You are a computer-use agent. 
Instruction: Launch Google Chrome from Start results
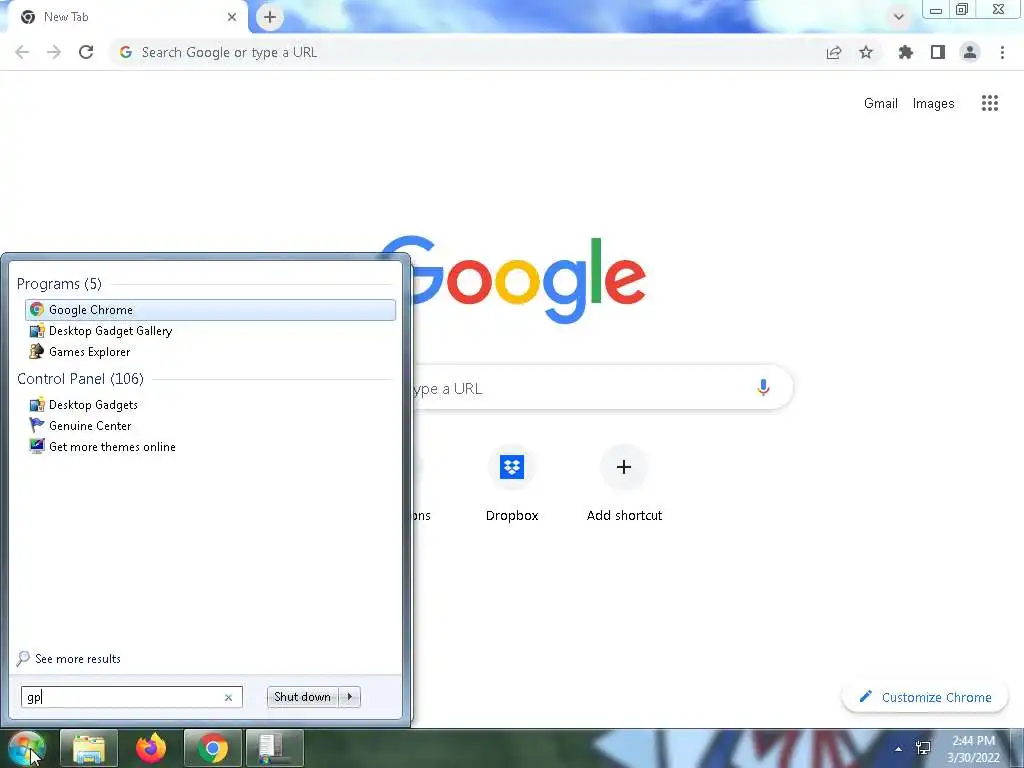pyautogui.click(x=210, y=310)
